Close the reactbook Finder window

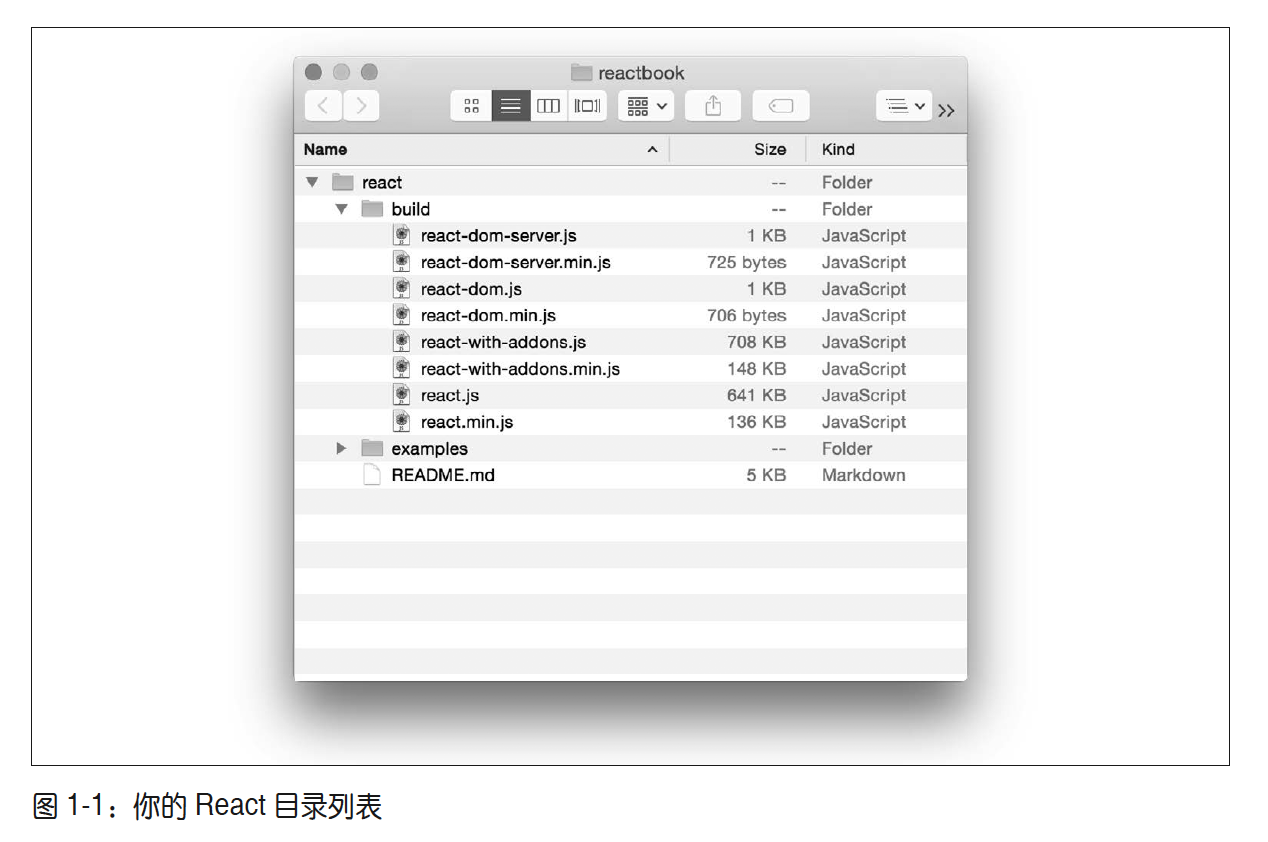point(313,72)
